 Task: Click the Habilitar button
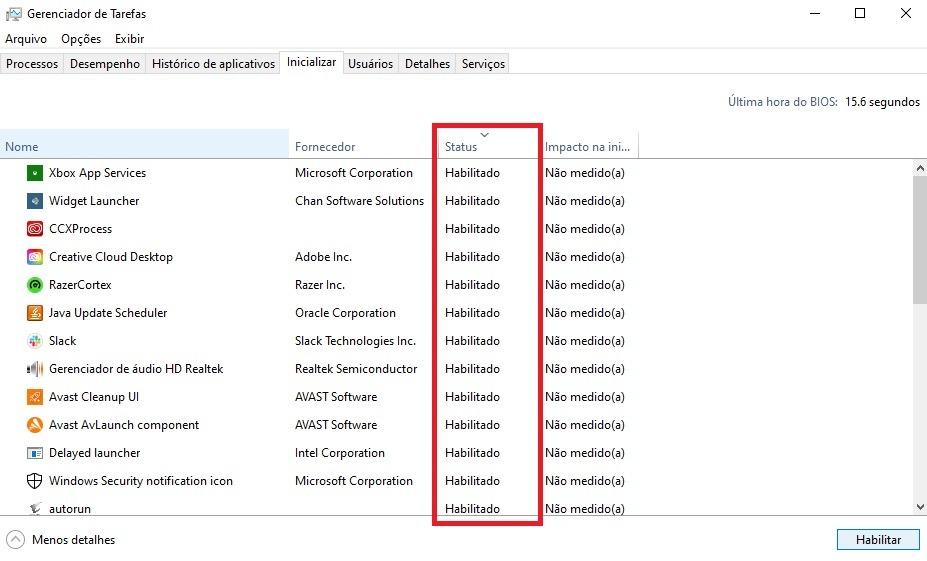click(879, 540)
